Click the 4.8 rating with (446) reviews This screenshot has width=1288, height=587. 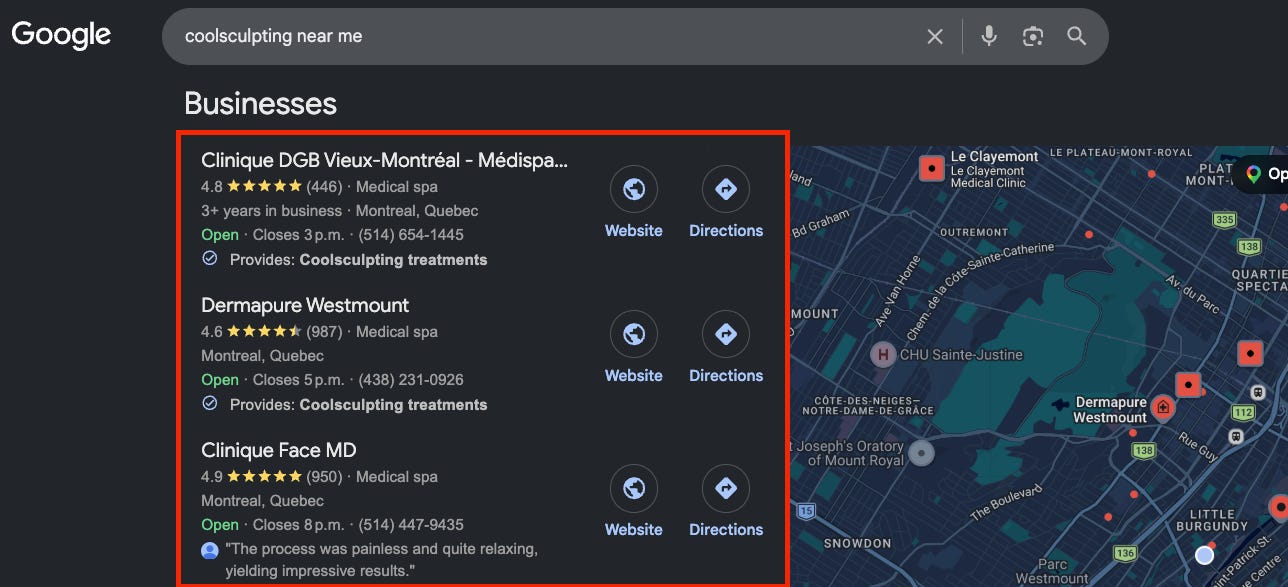(x=271, y=186)
